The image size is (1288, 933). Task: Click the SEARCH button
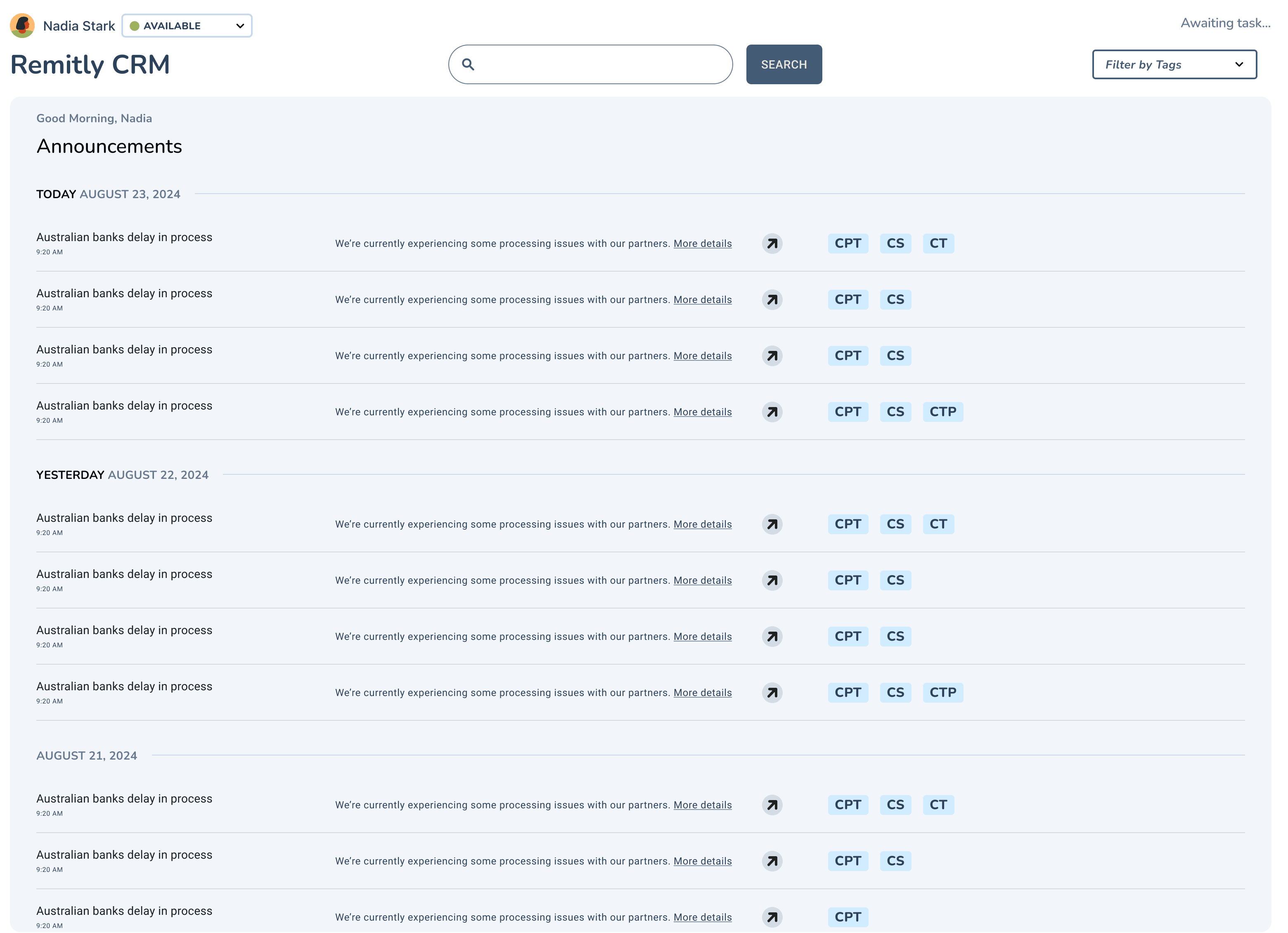pyautogui.click(x=784, y=65)
